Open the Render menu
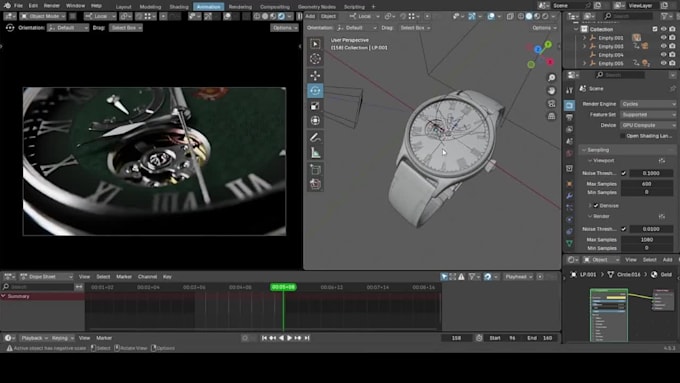 pos(52,6)
